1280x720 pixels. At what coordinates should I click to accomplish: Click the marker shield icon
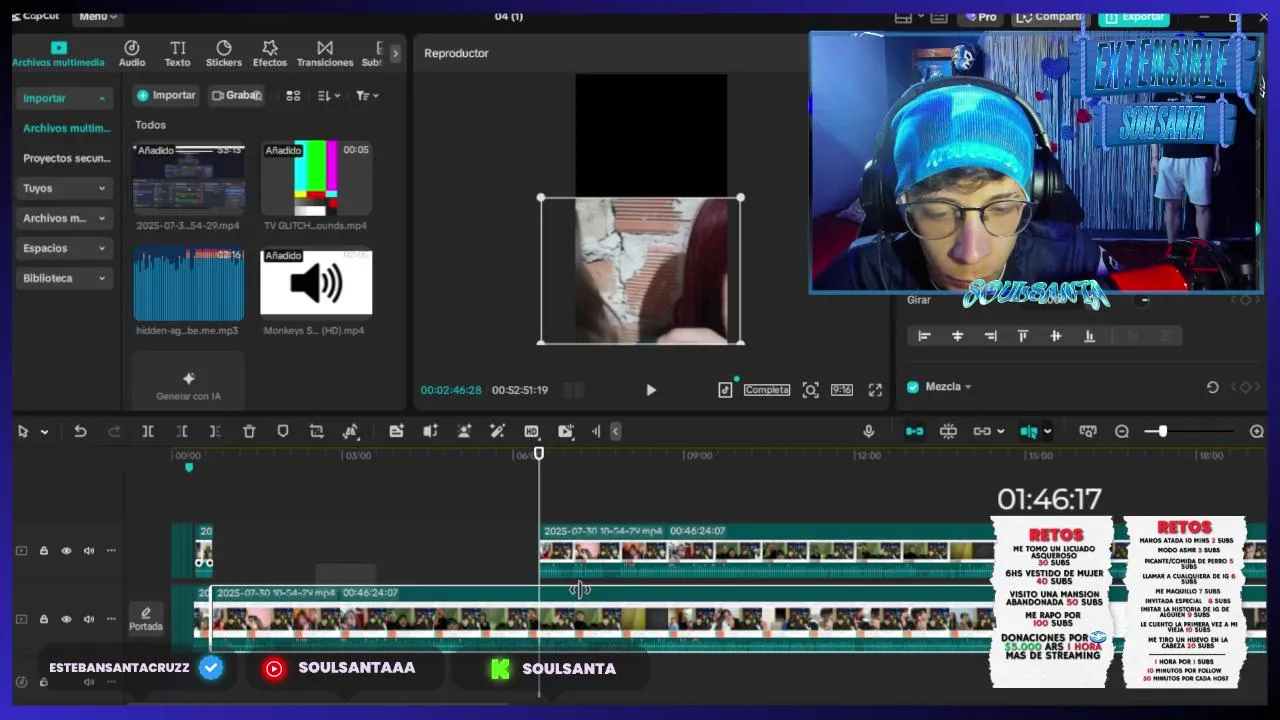(x=283, y=431)
